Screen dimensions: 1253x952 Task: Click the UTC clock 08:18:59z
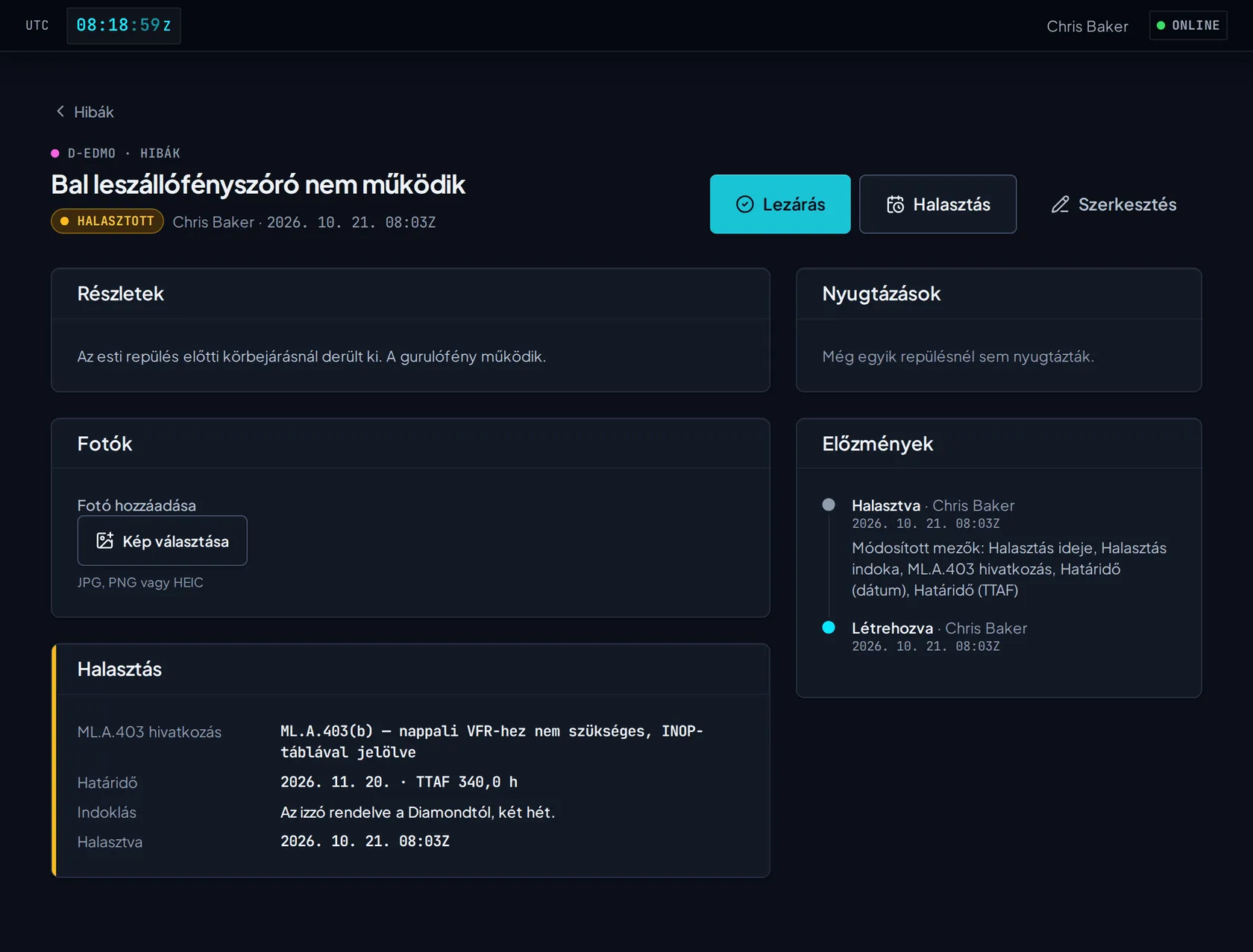coord(124,25)
